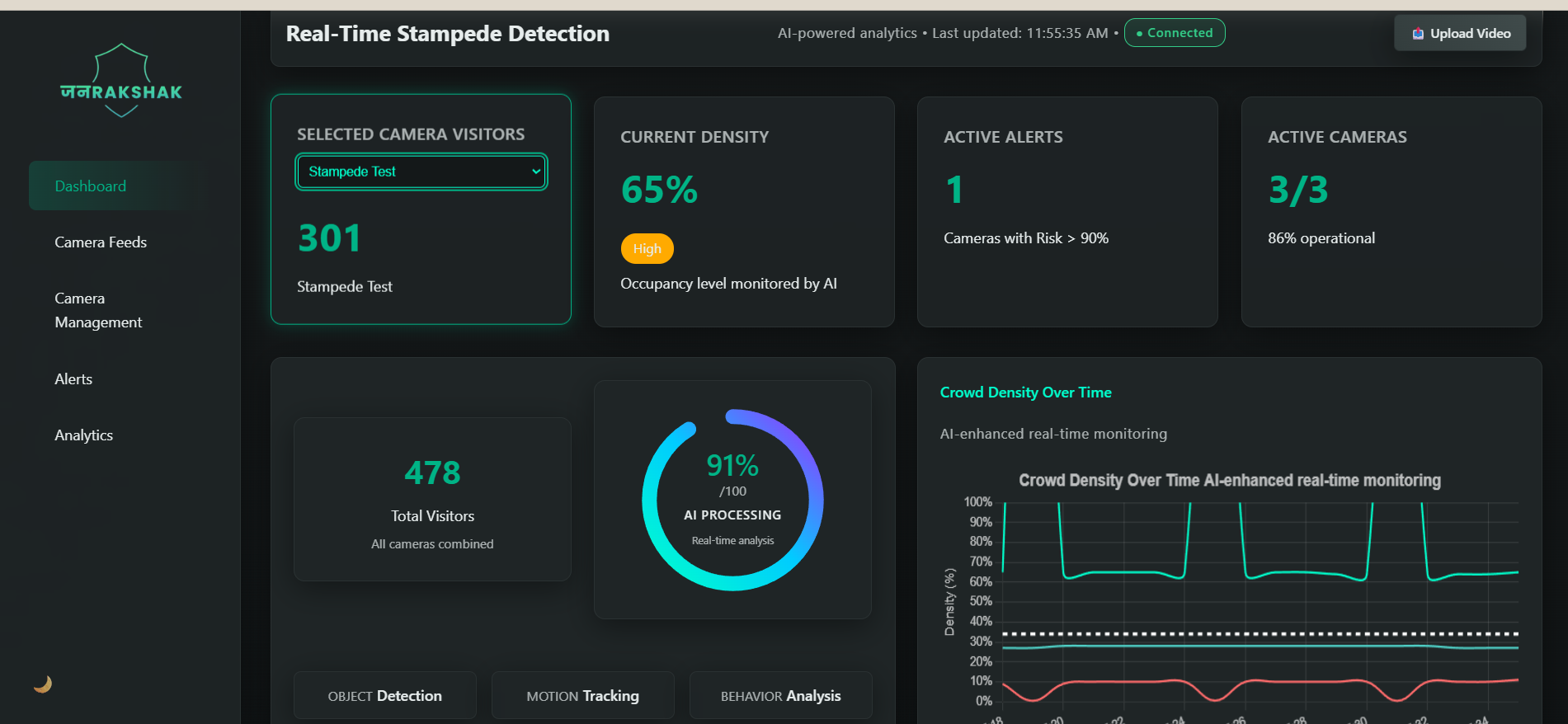Screen dimensions: 1568x724
Task: Click the Upload Video button
Action: 1460,33
